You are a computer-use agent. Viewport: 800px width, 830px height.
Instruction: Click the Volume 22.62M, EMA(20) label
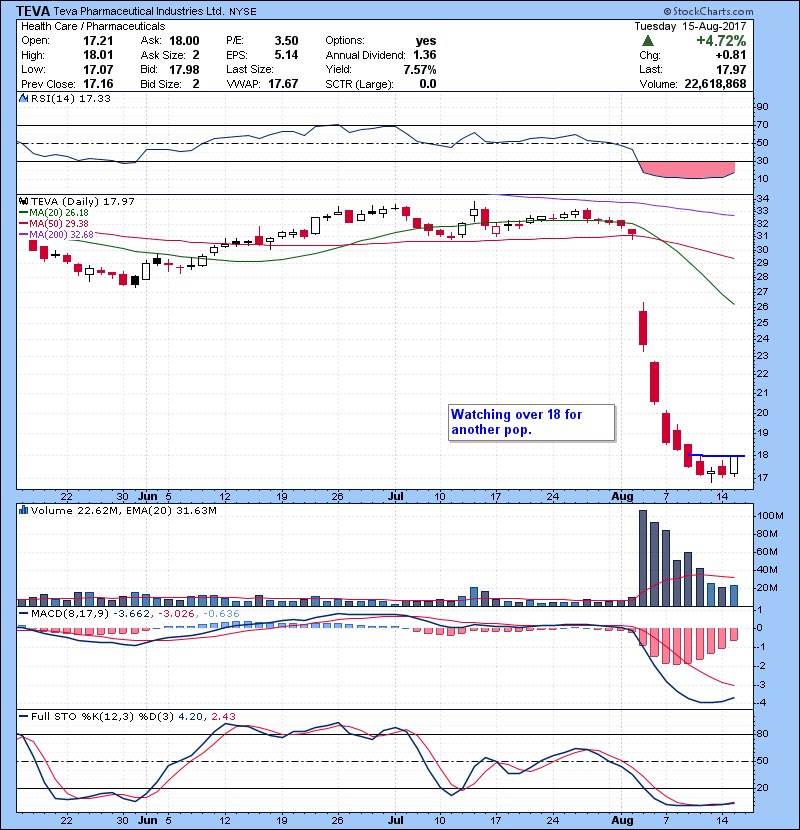click(124, 510)
